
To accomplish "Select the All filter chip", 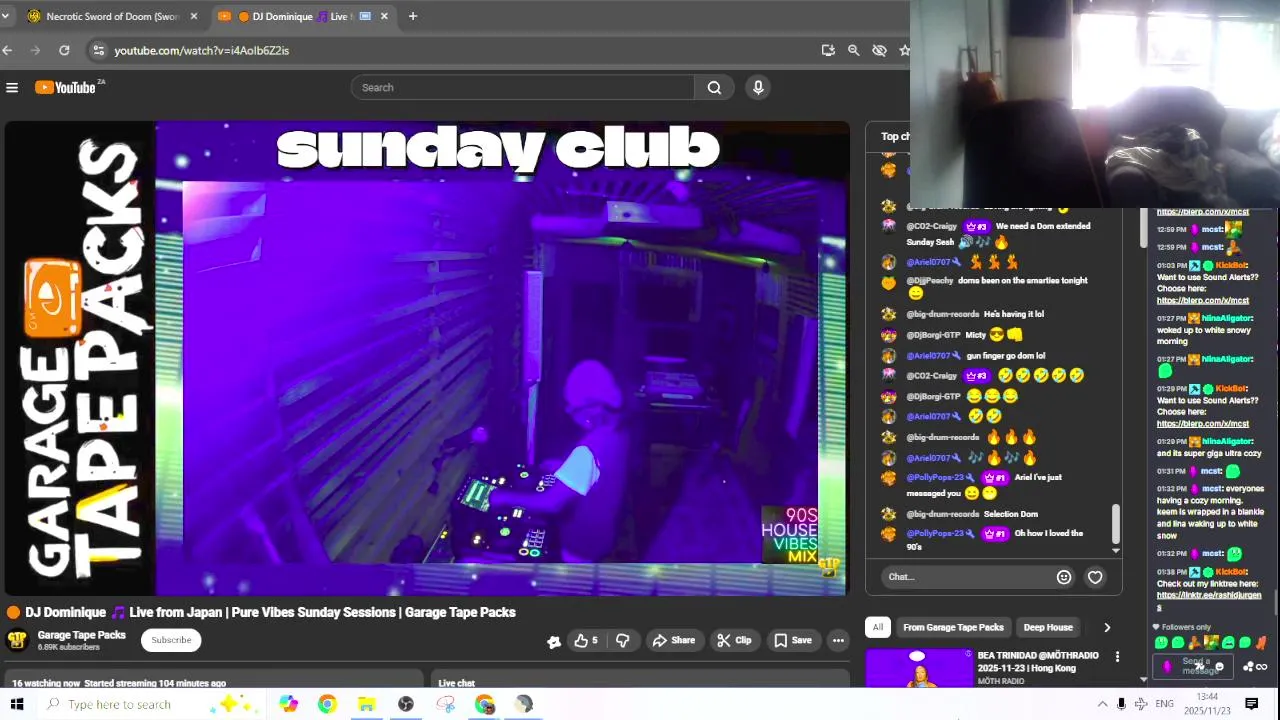I will (x=878, y=628).
